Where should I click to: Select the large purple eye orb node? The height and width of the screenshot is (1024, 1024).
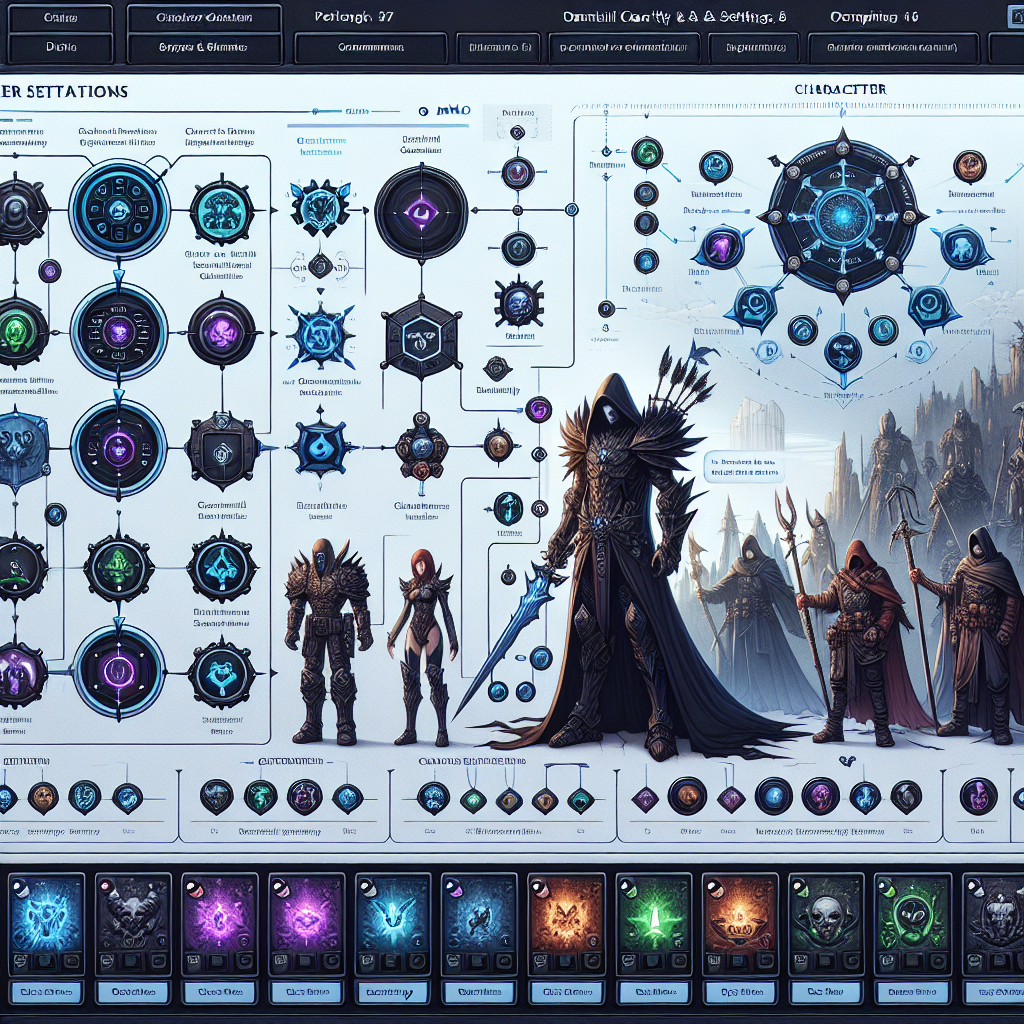[x=421, y=214]
